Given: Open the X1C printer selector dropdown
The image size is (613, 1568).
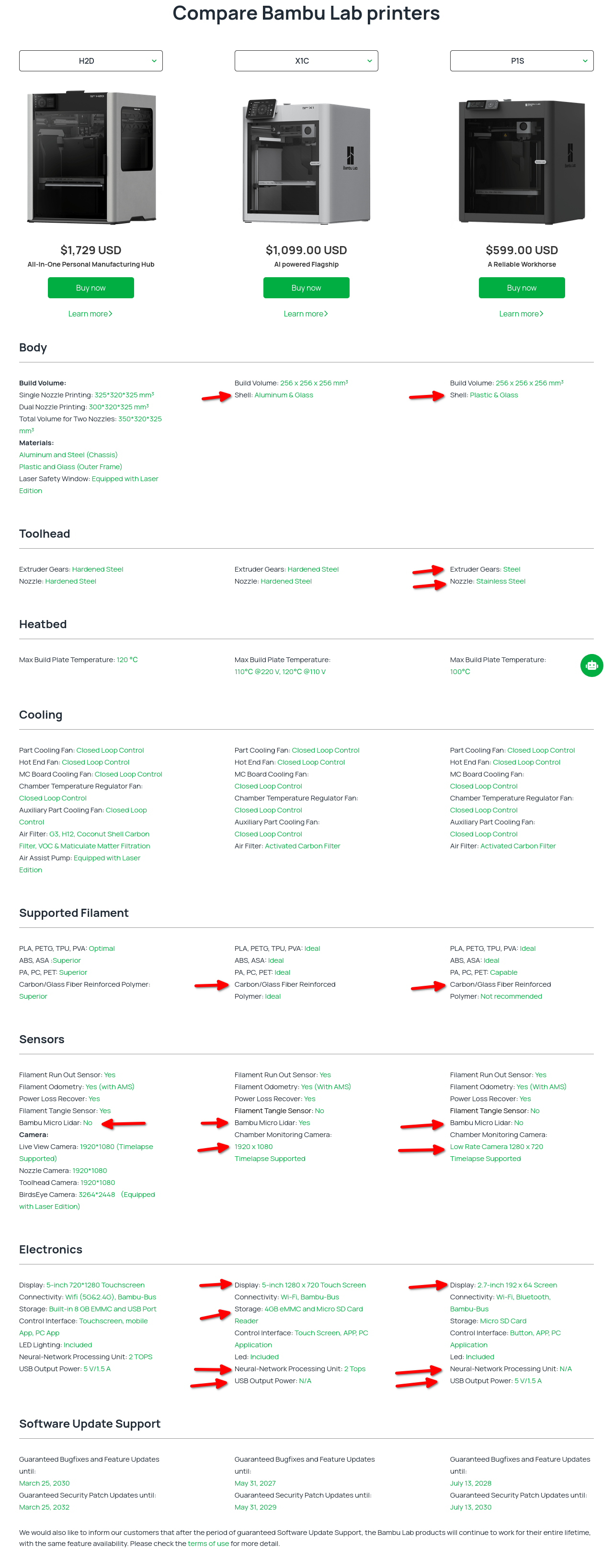Looking at the screenshot, I should click(x=306, y=61).
